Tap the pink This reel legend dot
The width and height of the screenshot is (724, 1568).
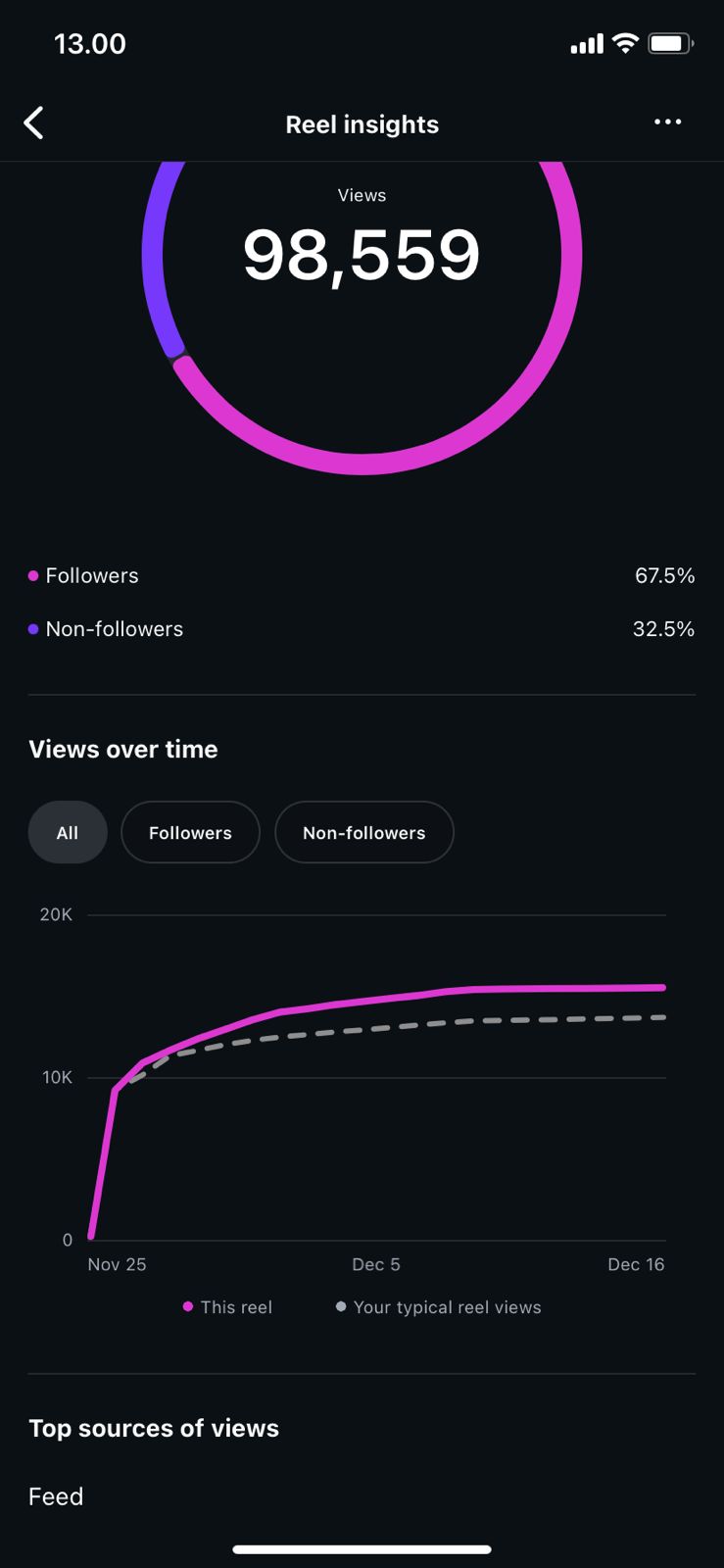[188, 1306]
